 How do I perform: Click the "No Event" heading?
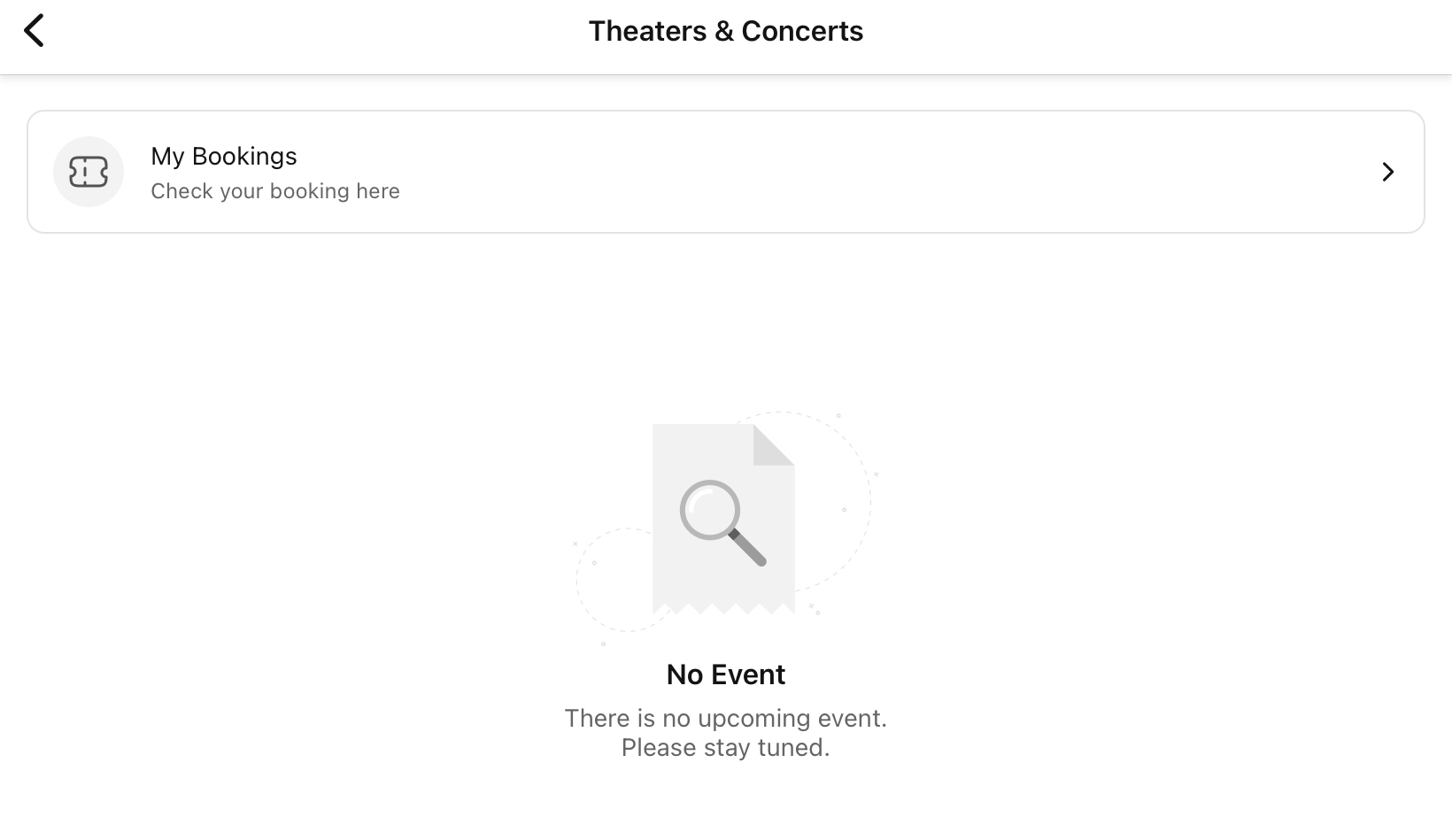pos(726,674)
